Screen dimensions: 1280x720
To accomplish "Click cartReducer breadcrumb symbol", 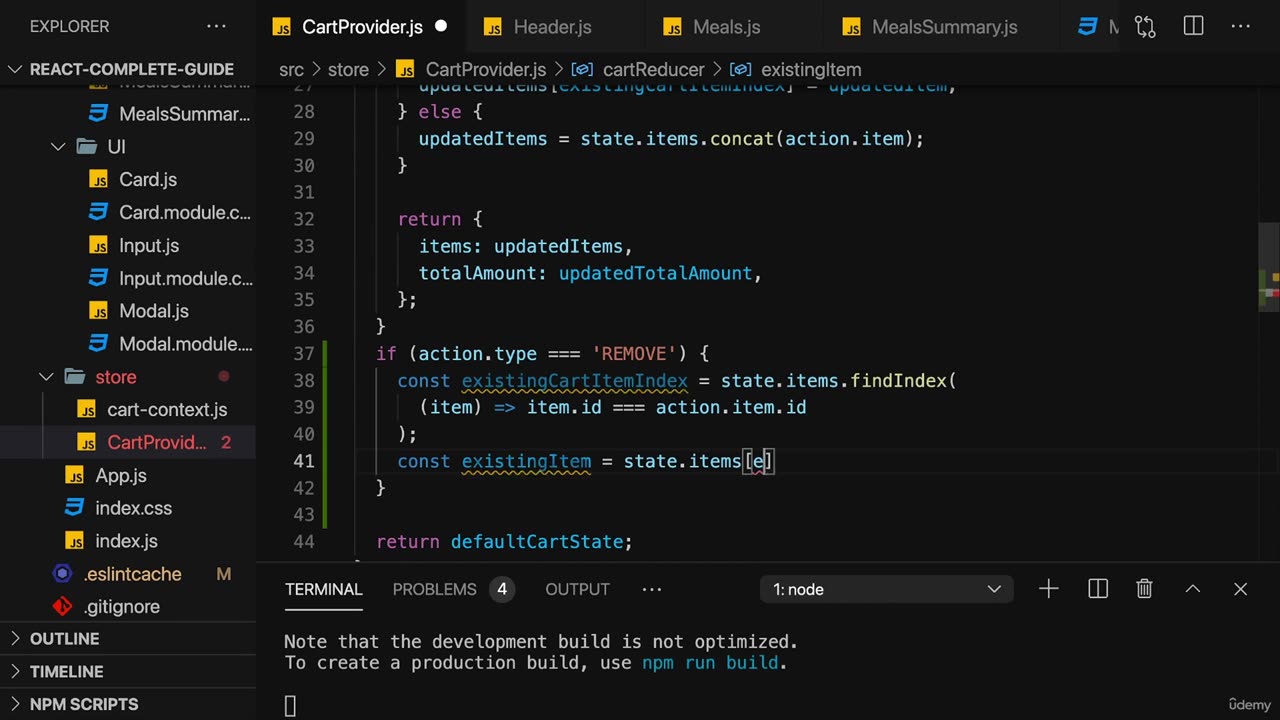I will tap(653, 69).
